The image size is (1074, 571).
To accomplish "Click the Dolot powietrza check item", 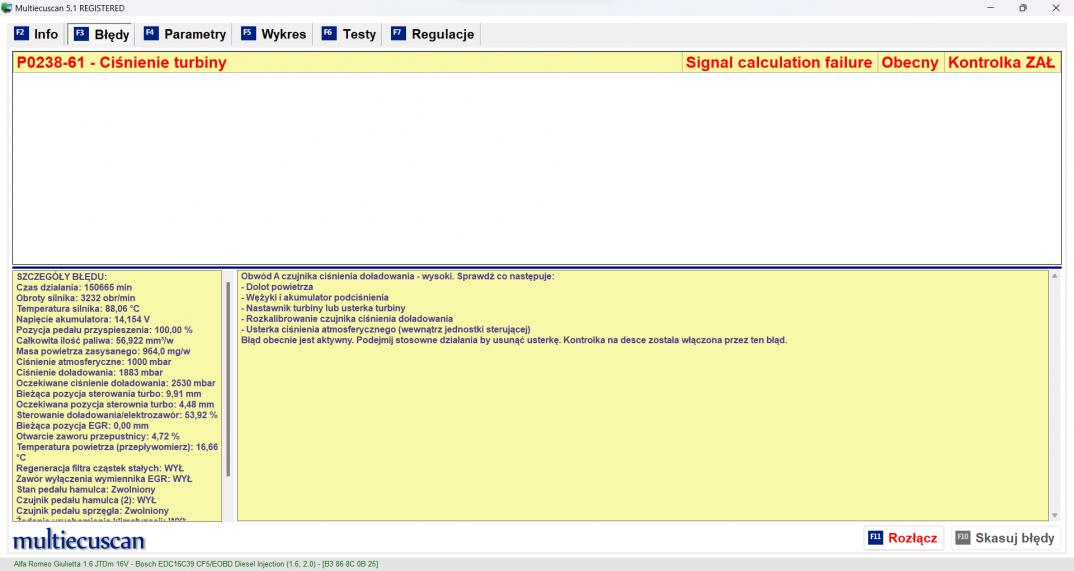I will 277,287.
